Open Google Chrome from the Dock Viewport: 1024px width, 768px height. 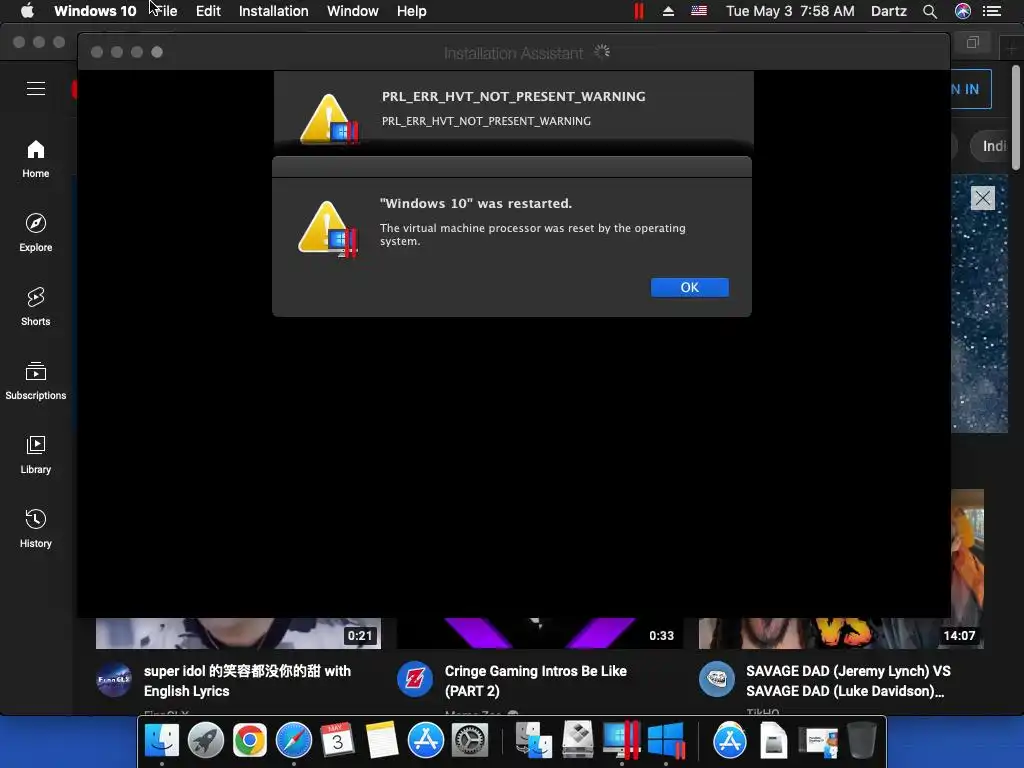pos(249,741)
